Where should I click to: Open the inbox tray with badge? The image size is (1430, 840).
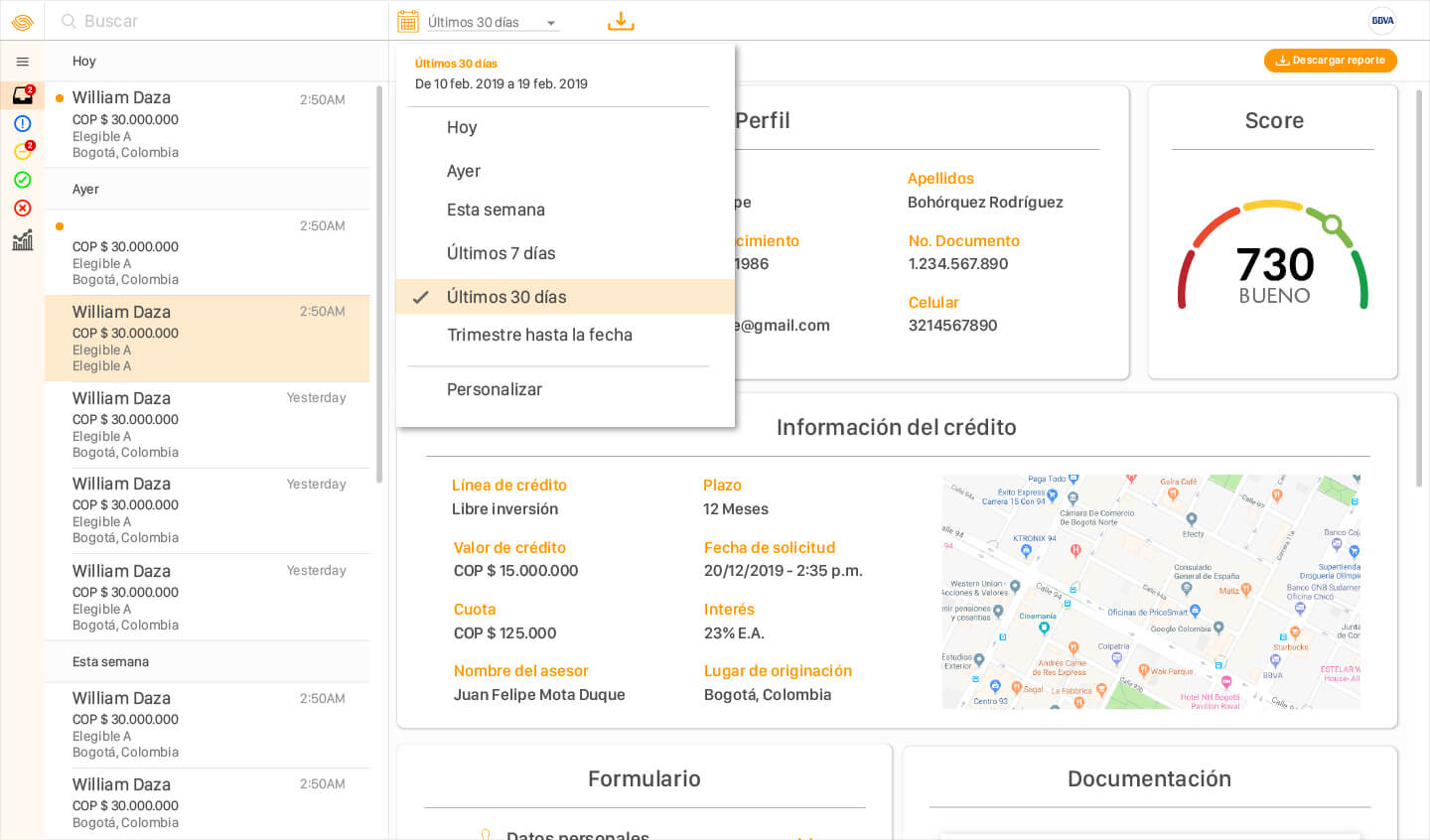click(x=22, y=96)
